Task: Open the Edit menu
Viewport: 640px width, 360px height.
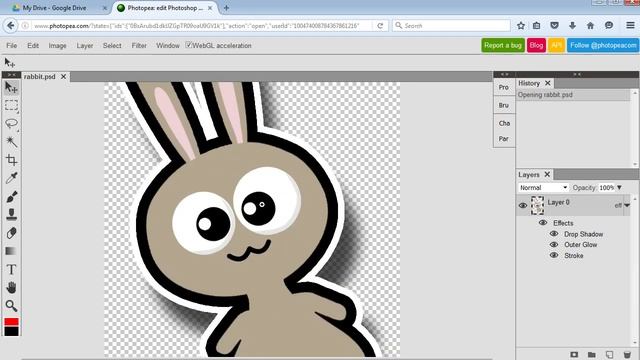Action: click(x=33, y=46)
